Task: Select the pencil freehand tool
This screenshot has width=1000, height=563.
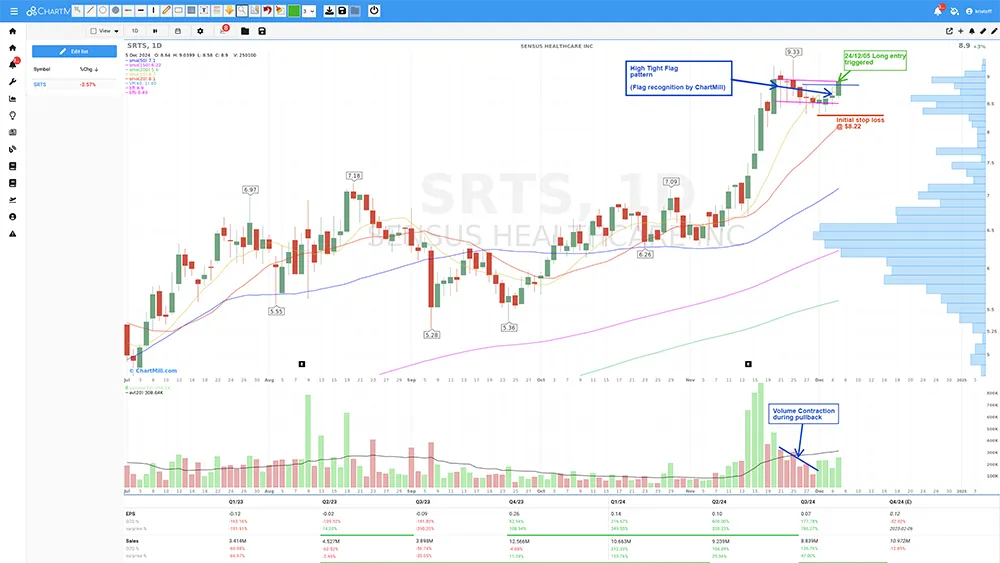Action: click(x=166, y=10)
